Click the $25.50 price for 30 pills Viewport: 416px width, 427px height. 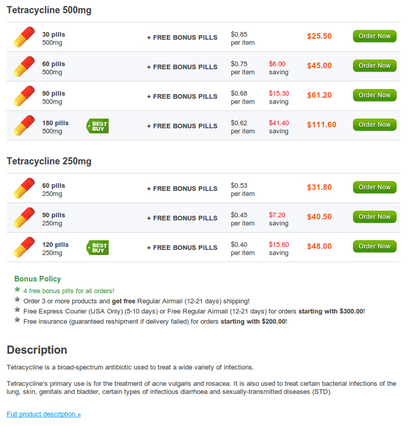click(x=319, y=36)
